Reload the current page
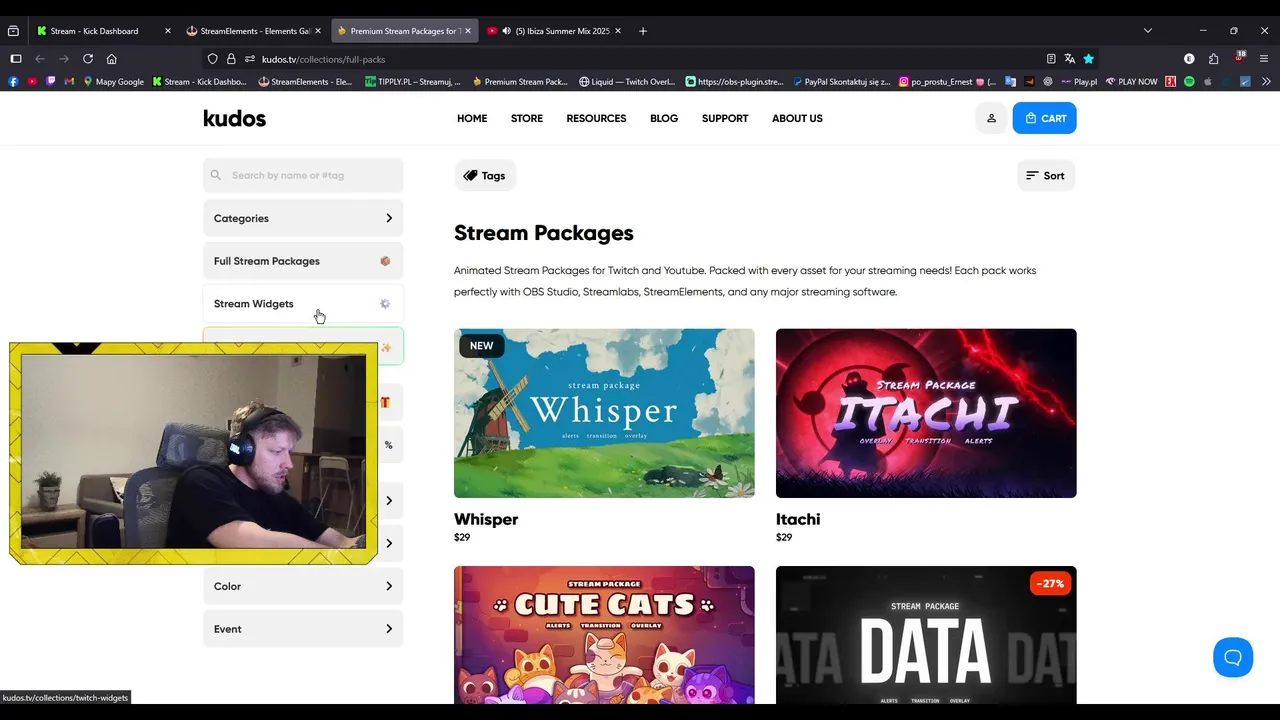This screenshot has width=1280, height=720. [88, 59]
